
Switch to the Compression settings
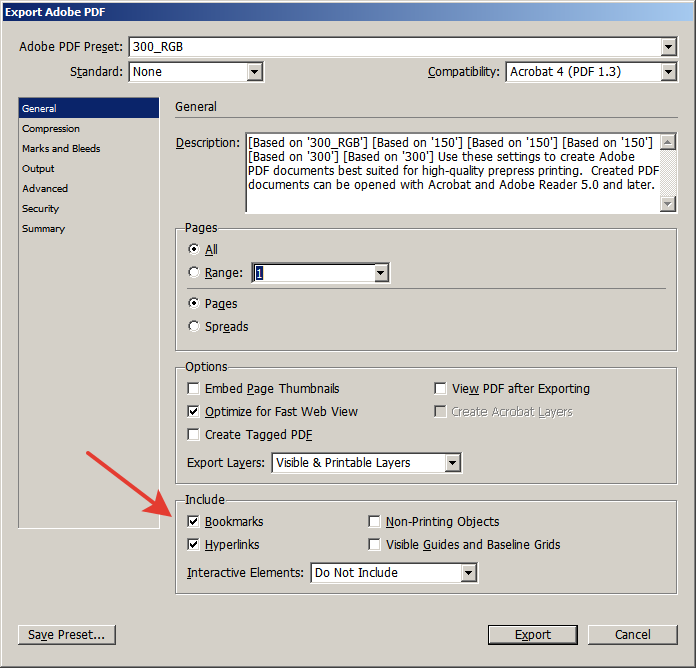coord(89,129)
